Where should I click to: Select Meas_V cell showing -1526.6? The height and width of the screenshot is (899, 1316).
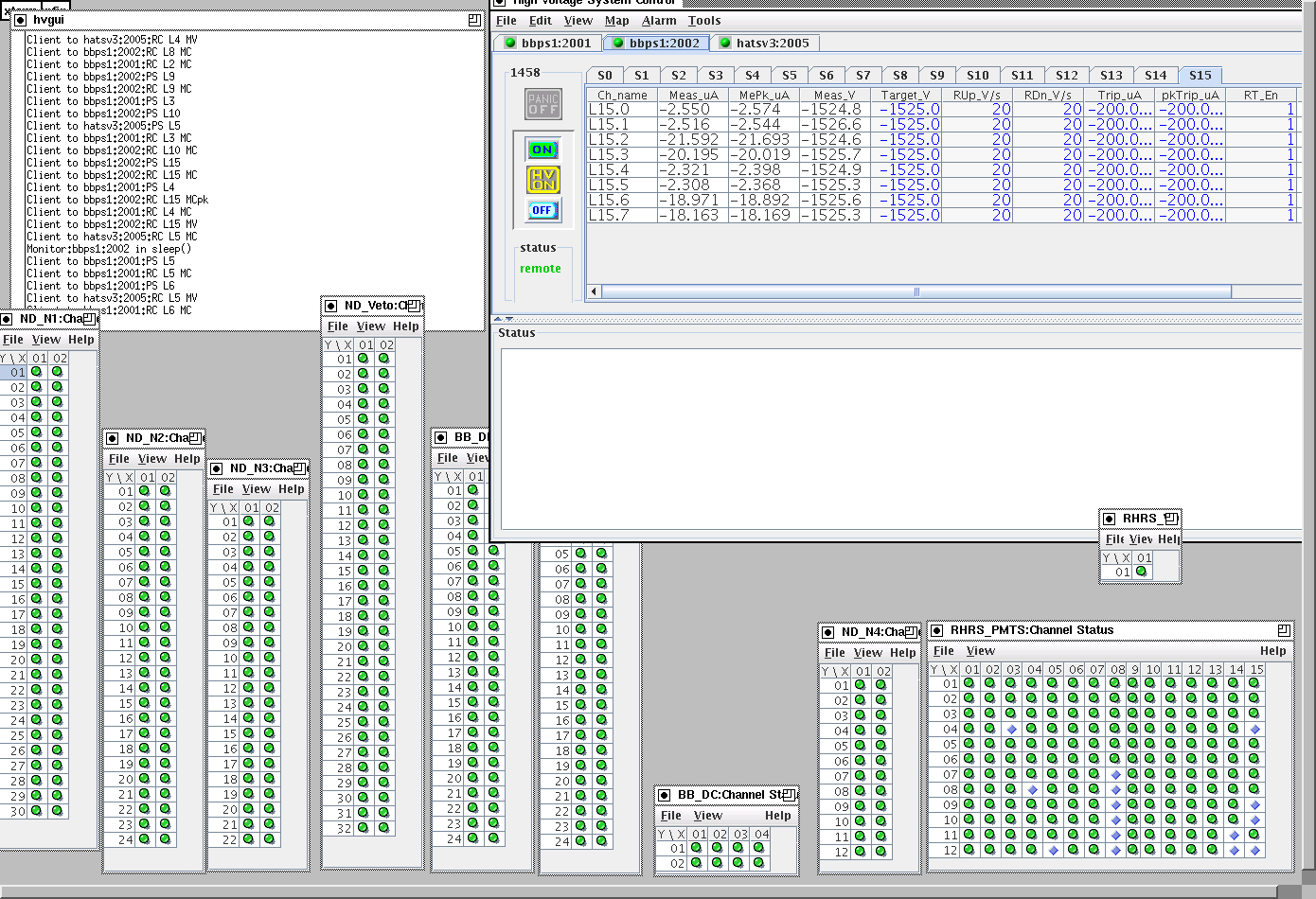pyautogui.click(x=834, y=125)
